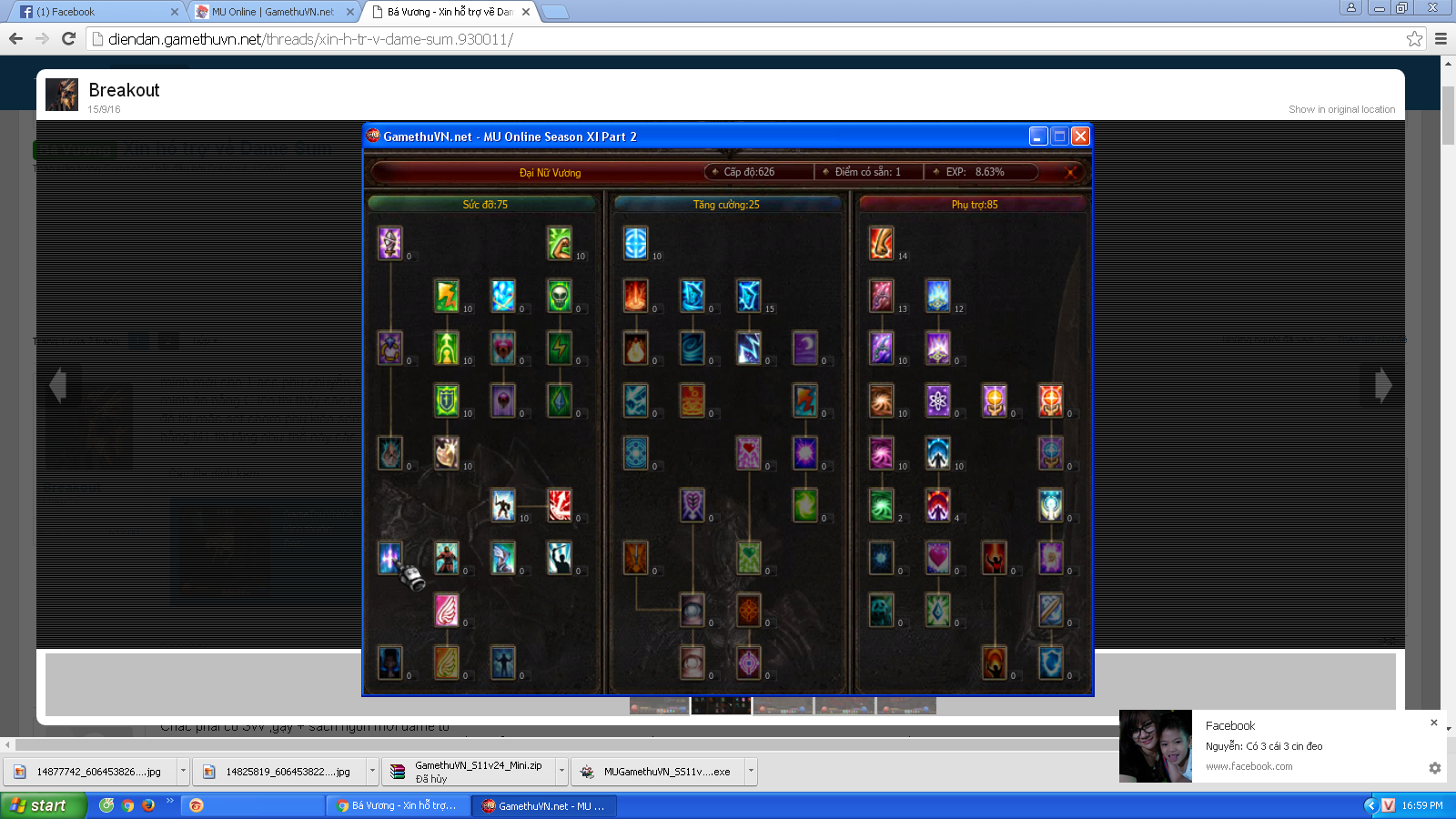Expand options for 14877742 jpg download
This screenshot has height=819, width=1456.
tap(183, 771)
